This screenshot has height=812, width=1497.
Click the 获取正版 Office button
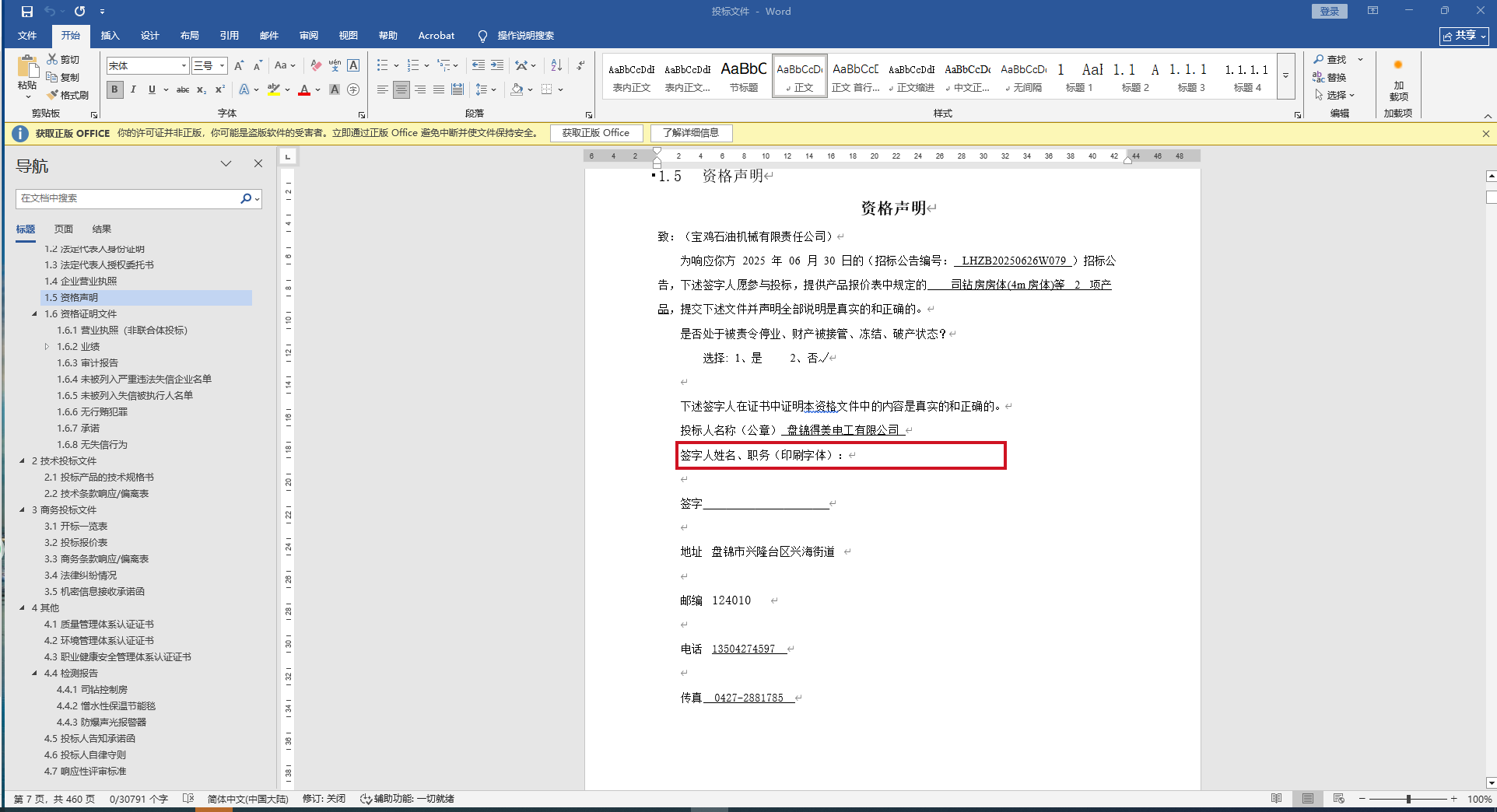[x=596, y=133]
